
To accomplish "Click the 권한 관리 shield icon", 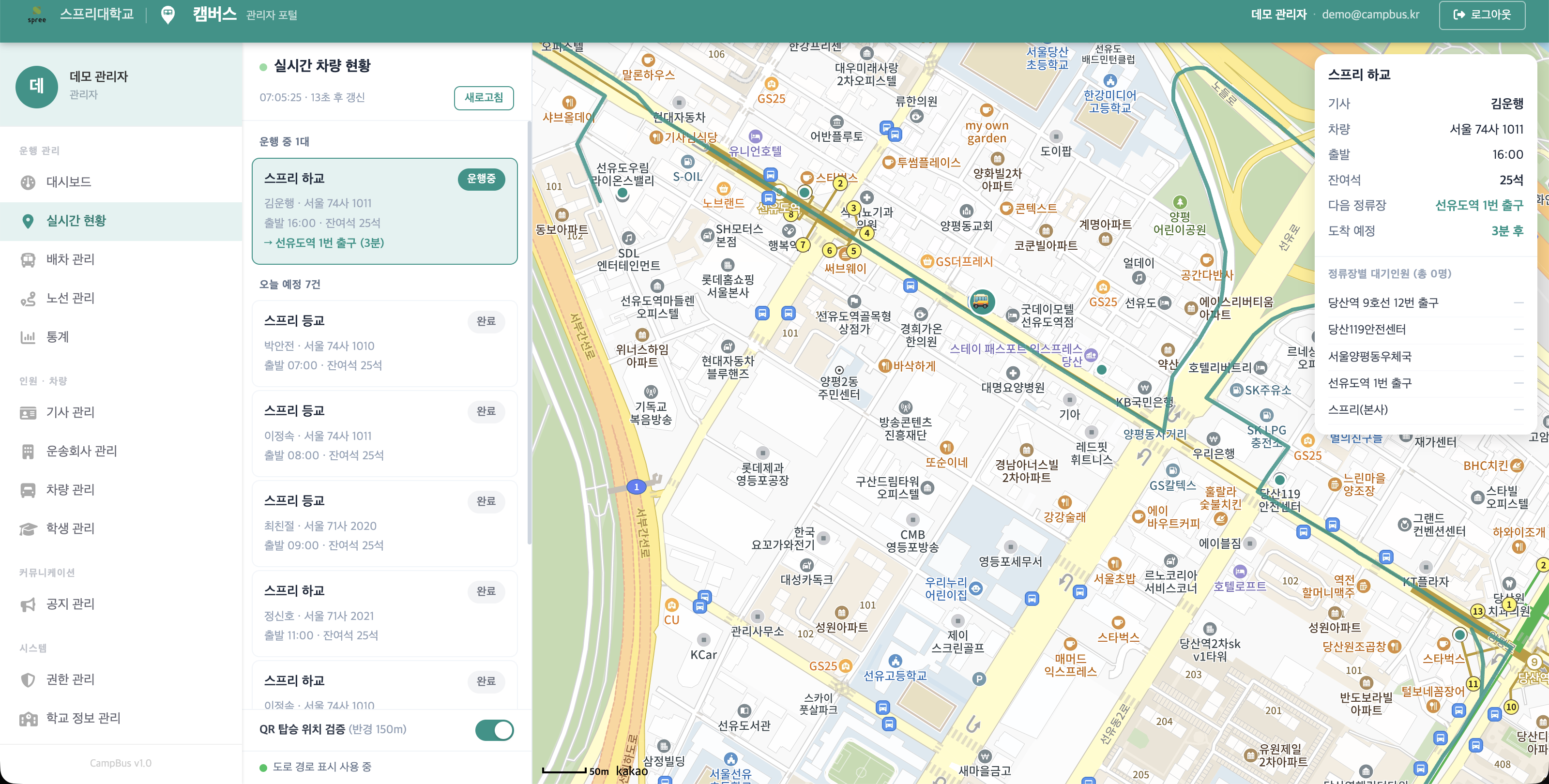I will [x=28, y=679].
